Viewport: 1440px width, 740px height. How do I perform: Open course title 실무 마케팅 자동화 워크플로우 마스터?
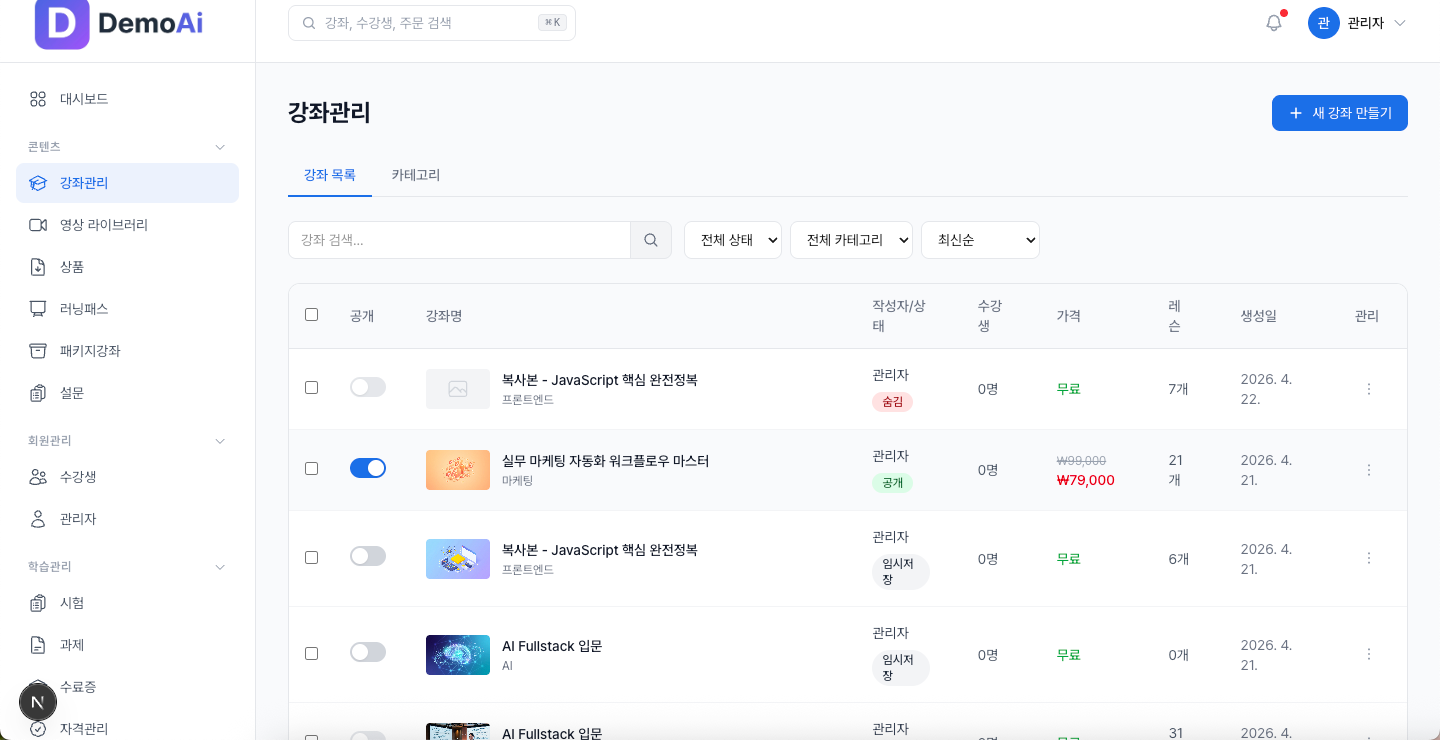click(x=605, y=461)
